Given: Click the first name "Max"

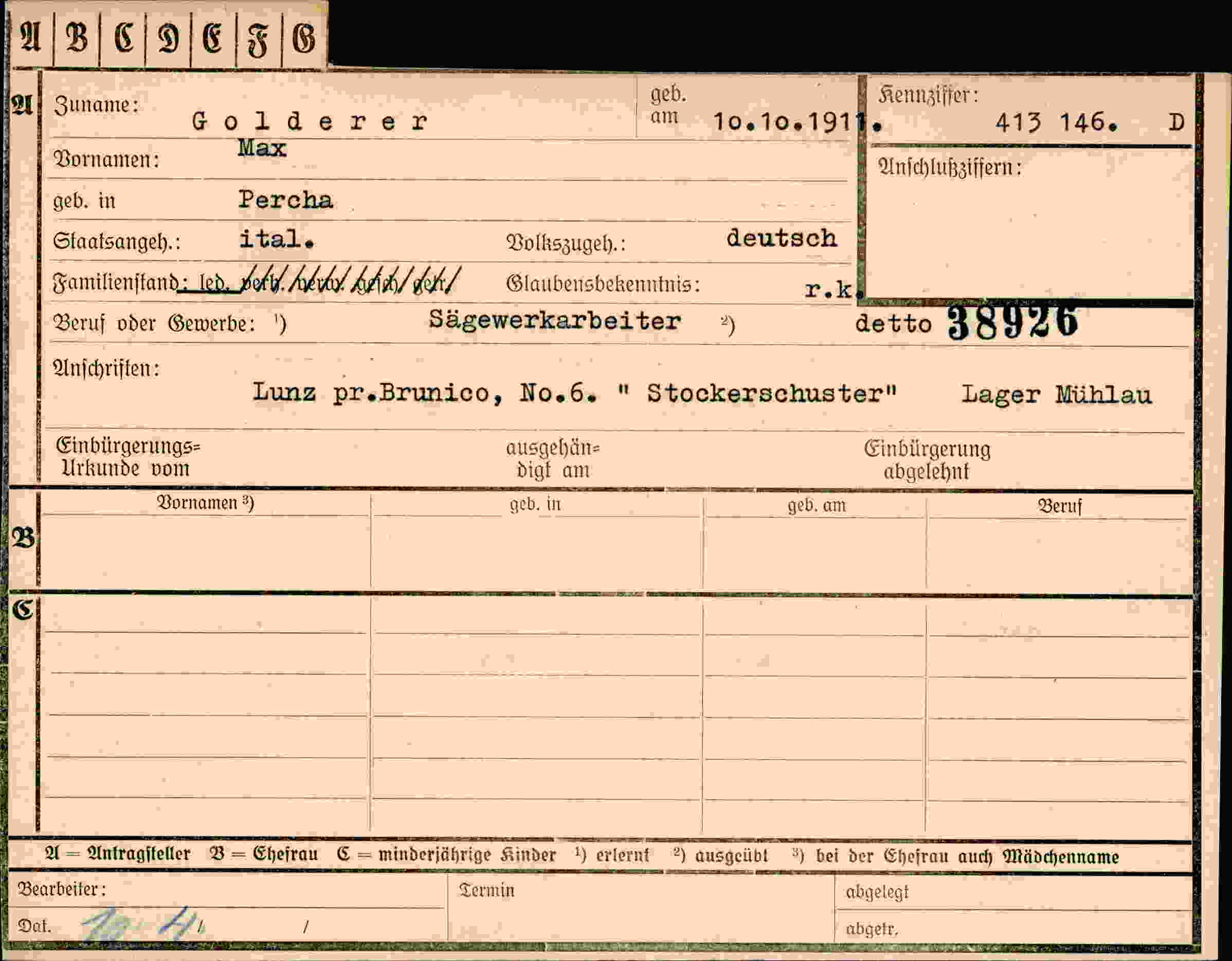Looking at the screenshot, I should coord(262,148).
